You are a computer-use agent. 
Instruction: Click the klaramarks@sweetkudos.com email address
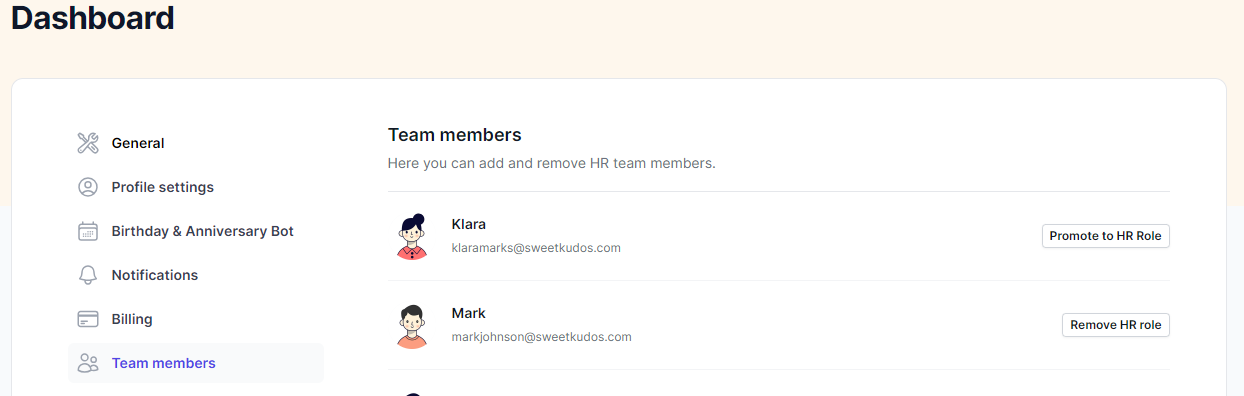(x=536, y=248)
